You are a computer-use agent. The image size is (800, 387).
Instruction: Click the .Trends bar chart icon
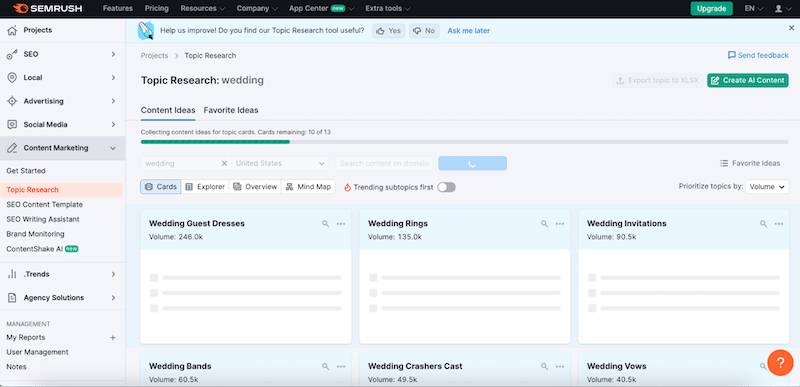[x=12, y=274]
